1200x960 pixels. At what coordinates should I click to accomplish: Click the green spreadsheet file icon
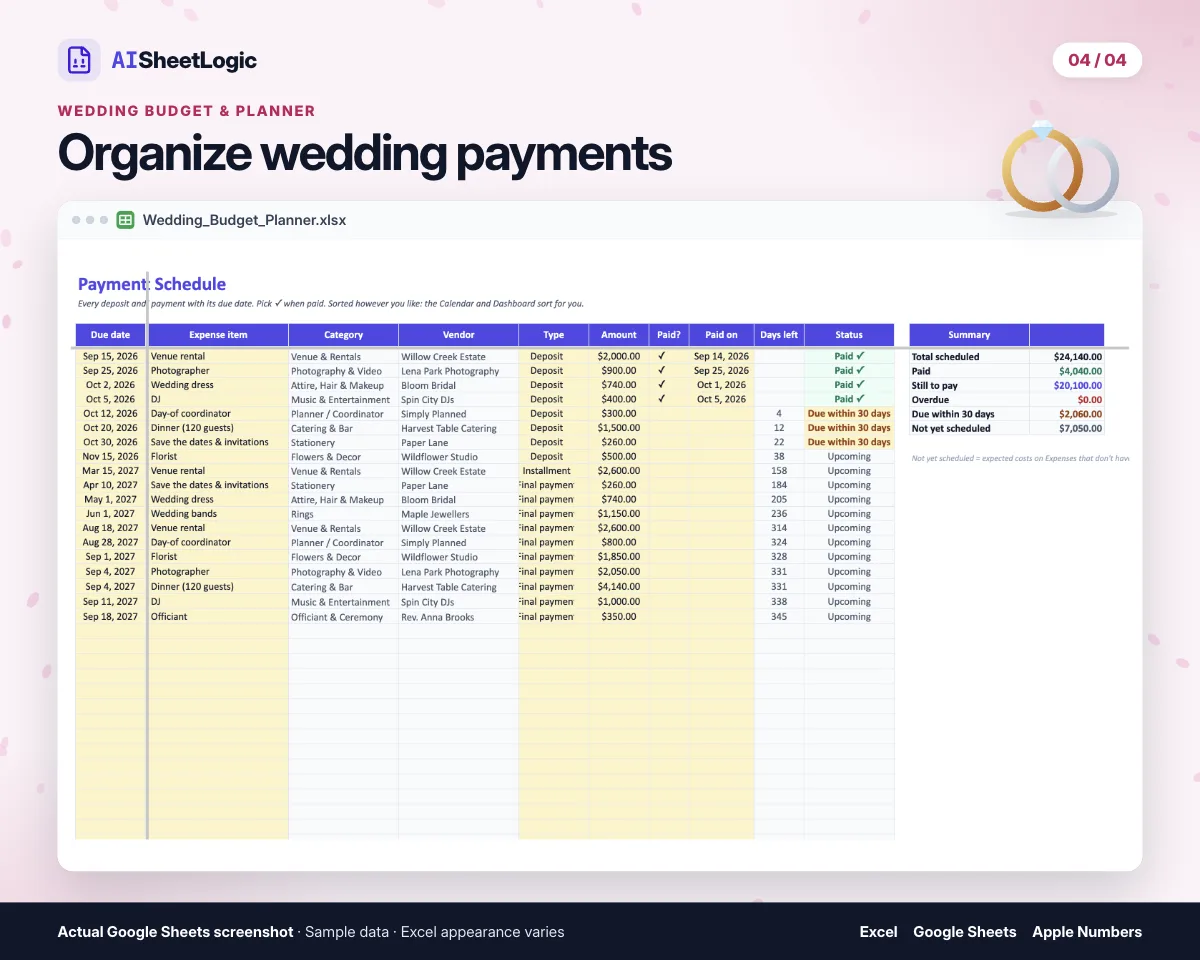[126, 220]
